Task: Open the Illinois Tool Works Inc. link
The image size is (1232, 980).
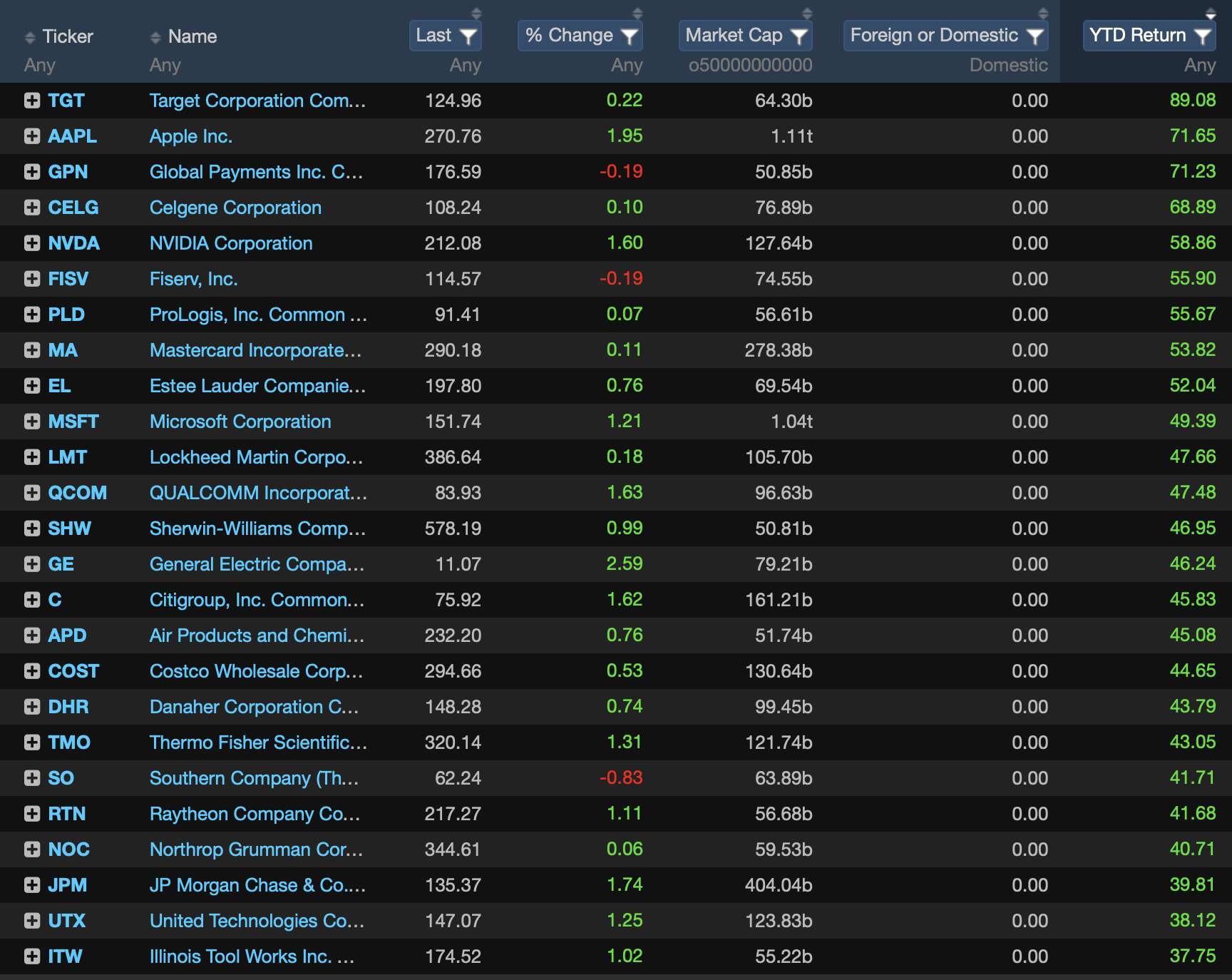Action: tap(252, 956)
